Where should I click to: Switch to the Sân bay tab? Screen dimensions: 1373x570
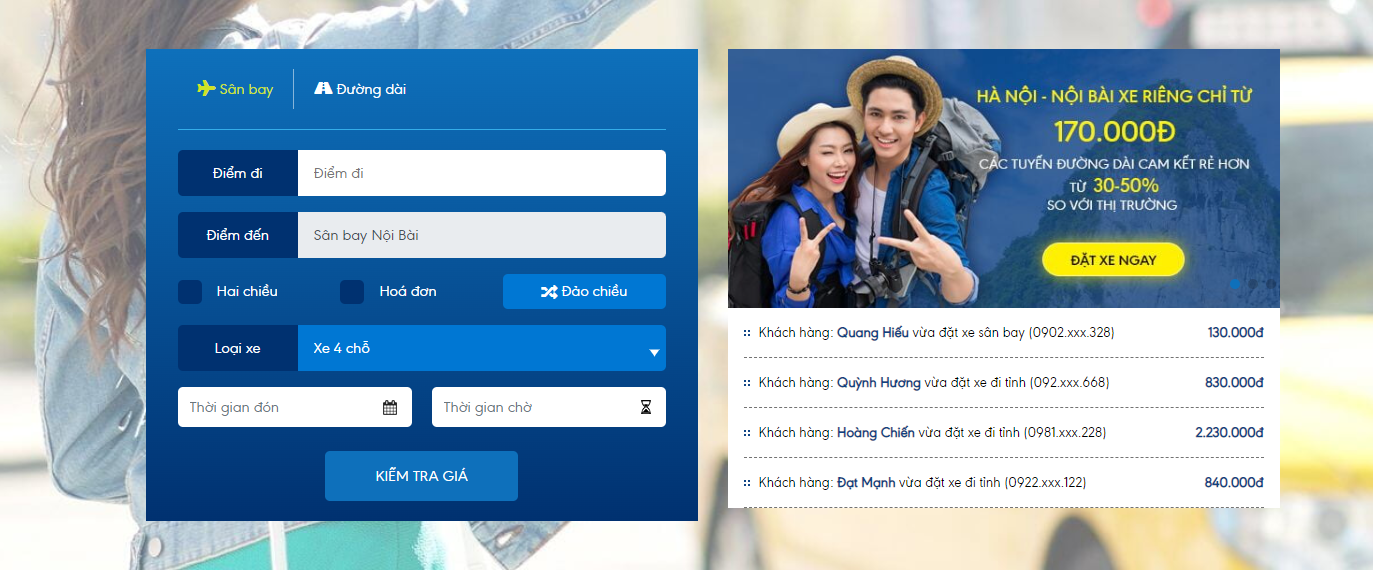235,89
